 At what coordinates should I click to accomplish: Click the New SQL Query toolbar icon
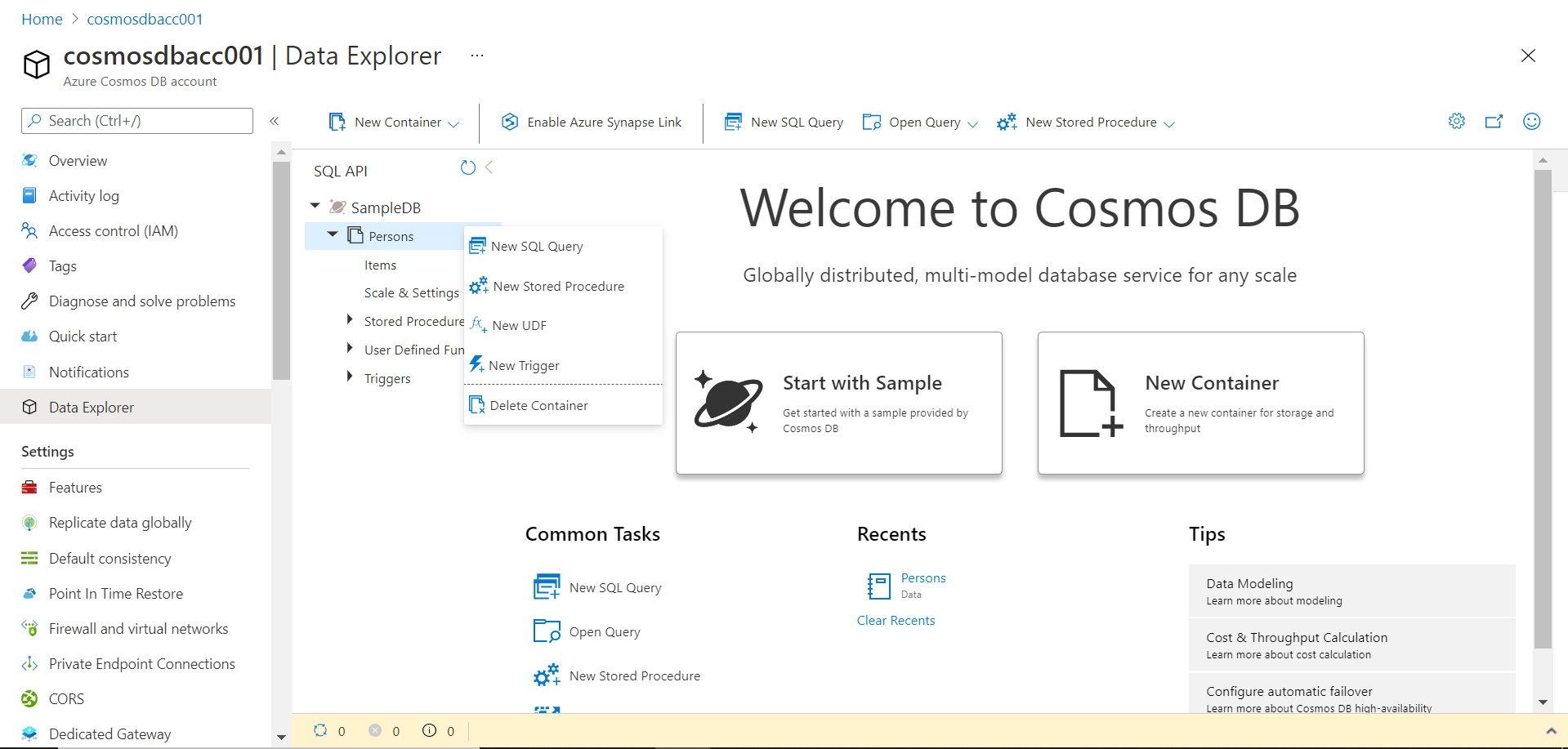[x=733, y=122]
